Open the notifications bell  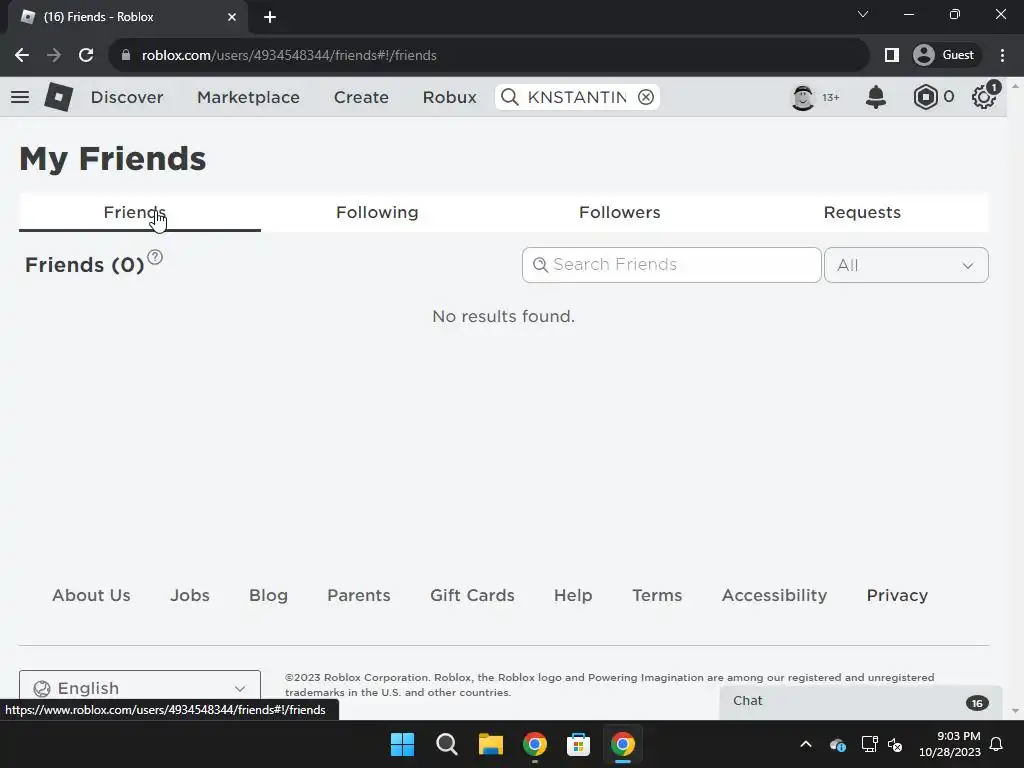876,97
